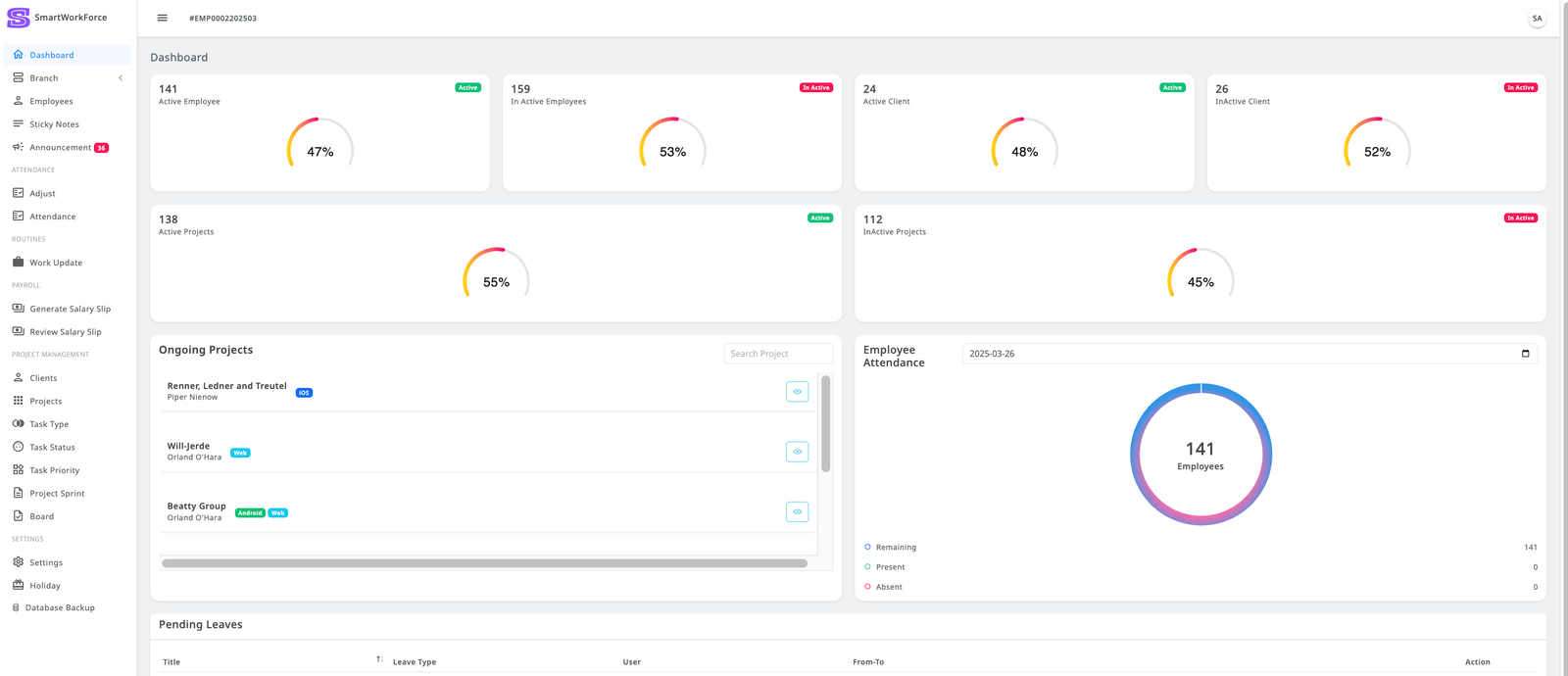The image size is (1568, 676).
Task: Open the Announcement megaphone item
Action: [19, 147]
